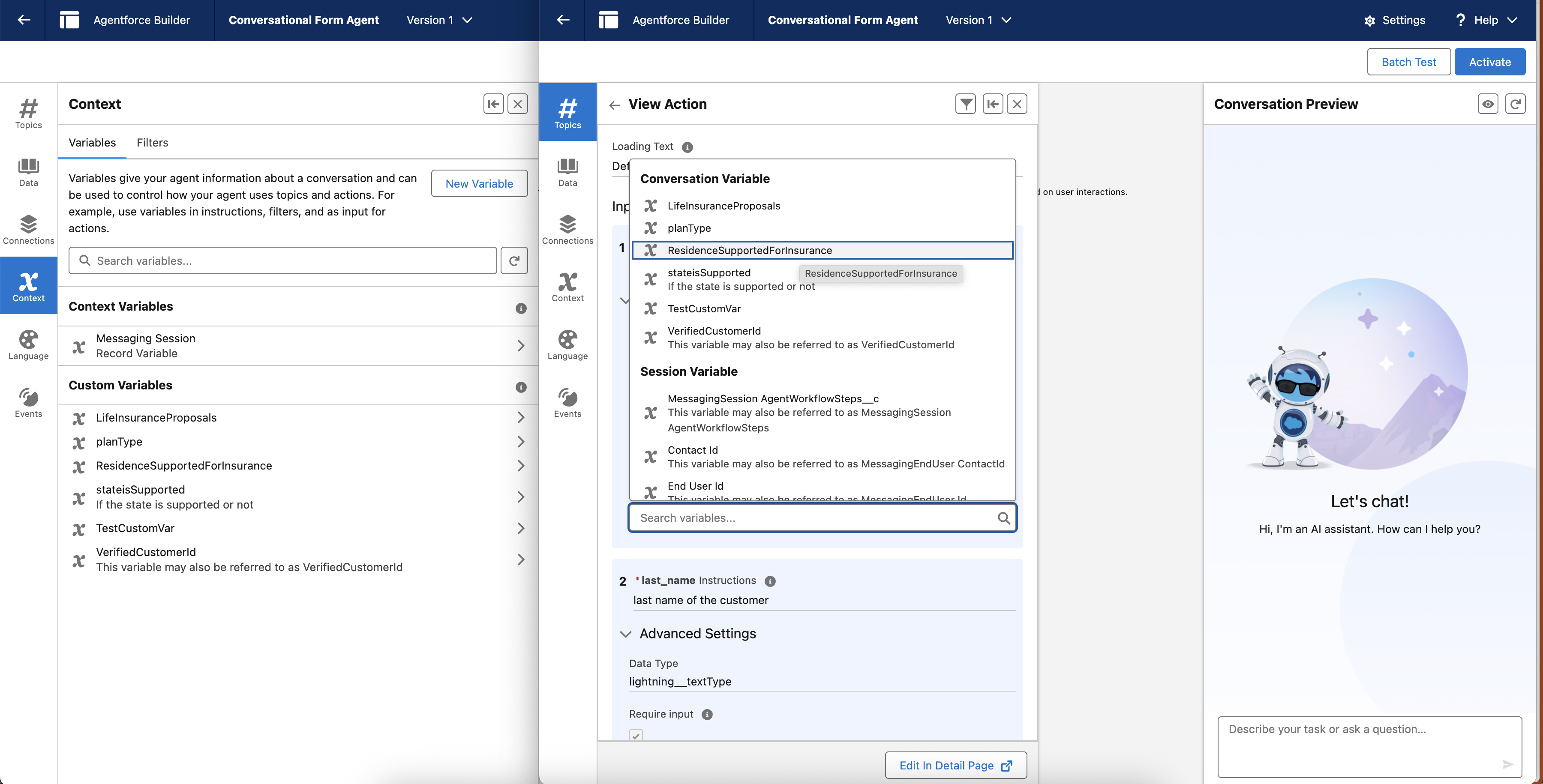Open the Language icon in right sidebar

567,345
